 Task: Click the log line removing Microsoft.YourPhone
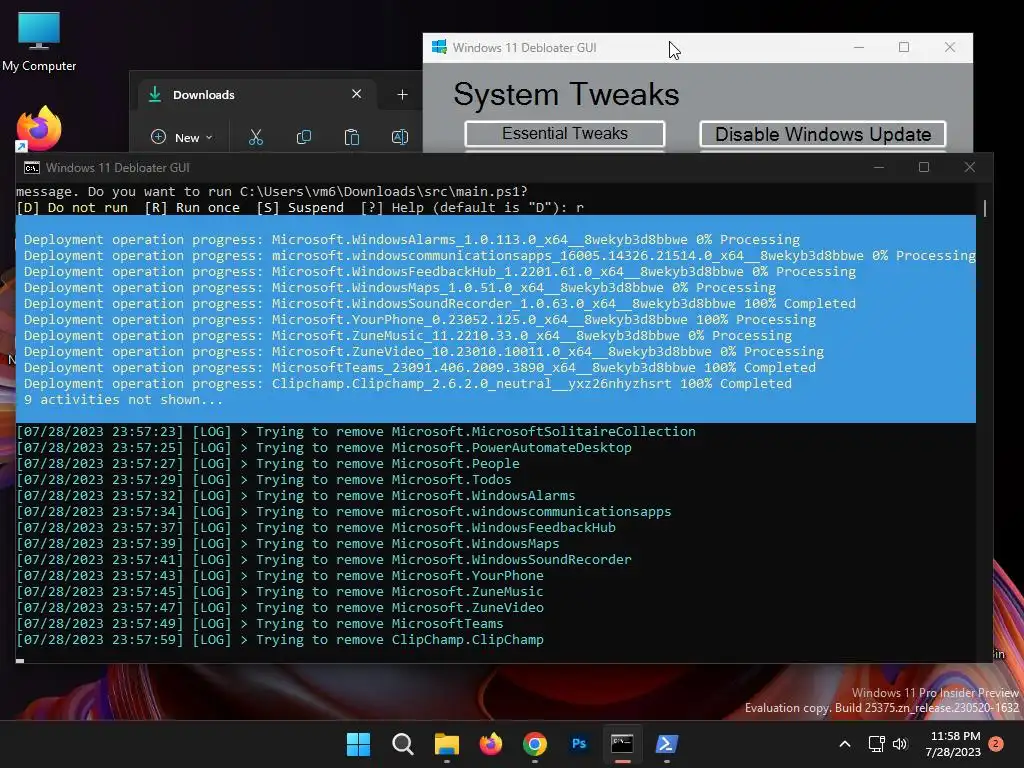tap(280, 575)
